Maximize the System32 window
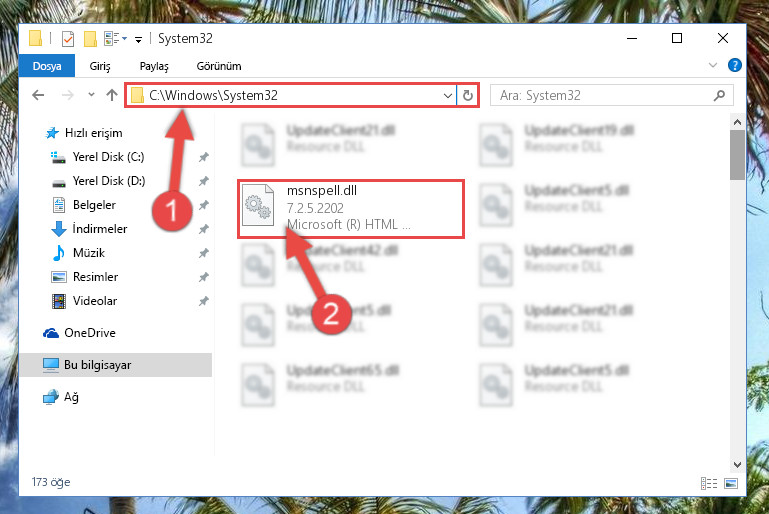Viewport: 769px width, 514px height. 677,38
